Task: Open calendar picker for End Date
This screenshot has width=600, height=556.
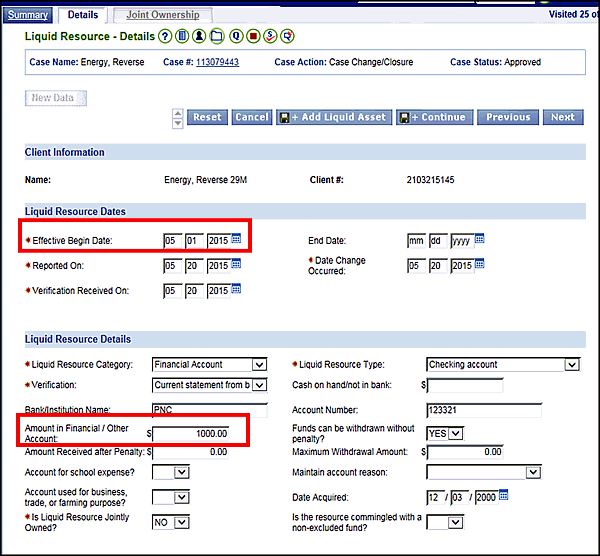Action: 480,240
